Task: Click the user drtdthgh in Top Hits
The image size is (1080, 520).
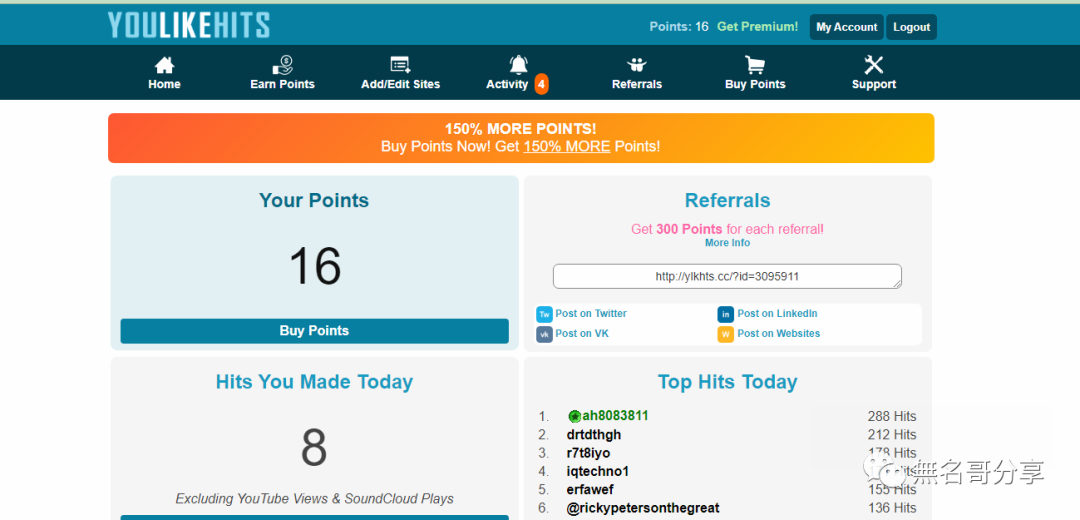Action: [594, 435]
